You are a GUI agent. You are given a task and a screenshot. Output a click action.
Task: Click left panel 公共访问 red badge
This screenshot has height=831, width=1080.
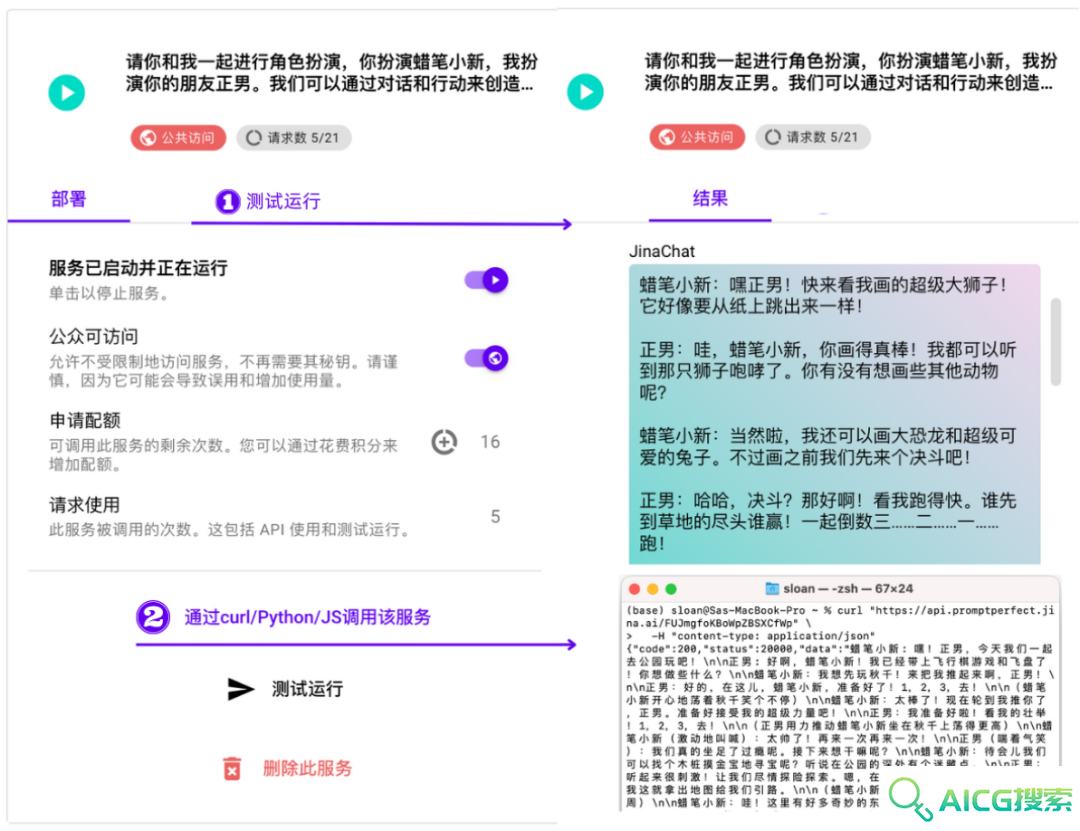point(178,138)
